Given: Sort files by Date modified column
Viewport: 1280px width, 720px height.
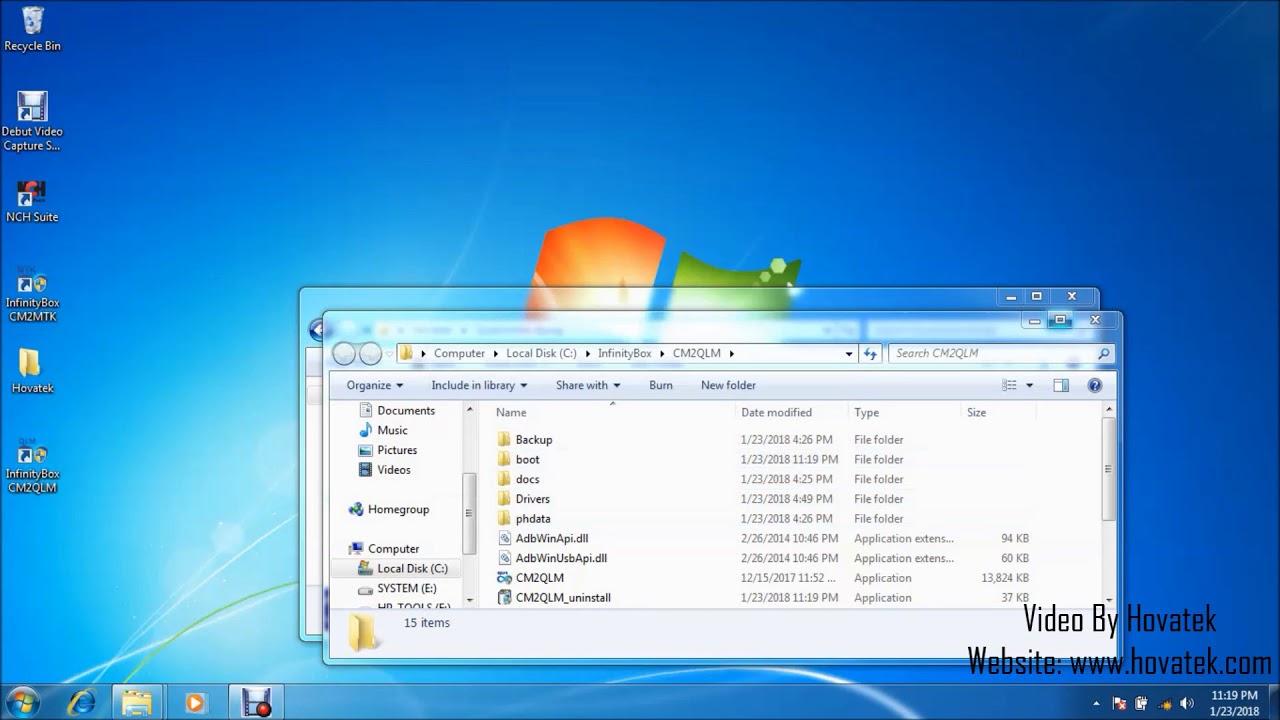Looking at the screenshot, I should (791, 412).
